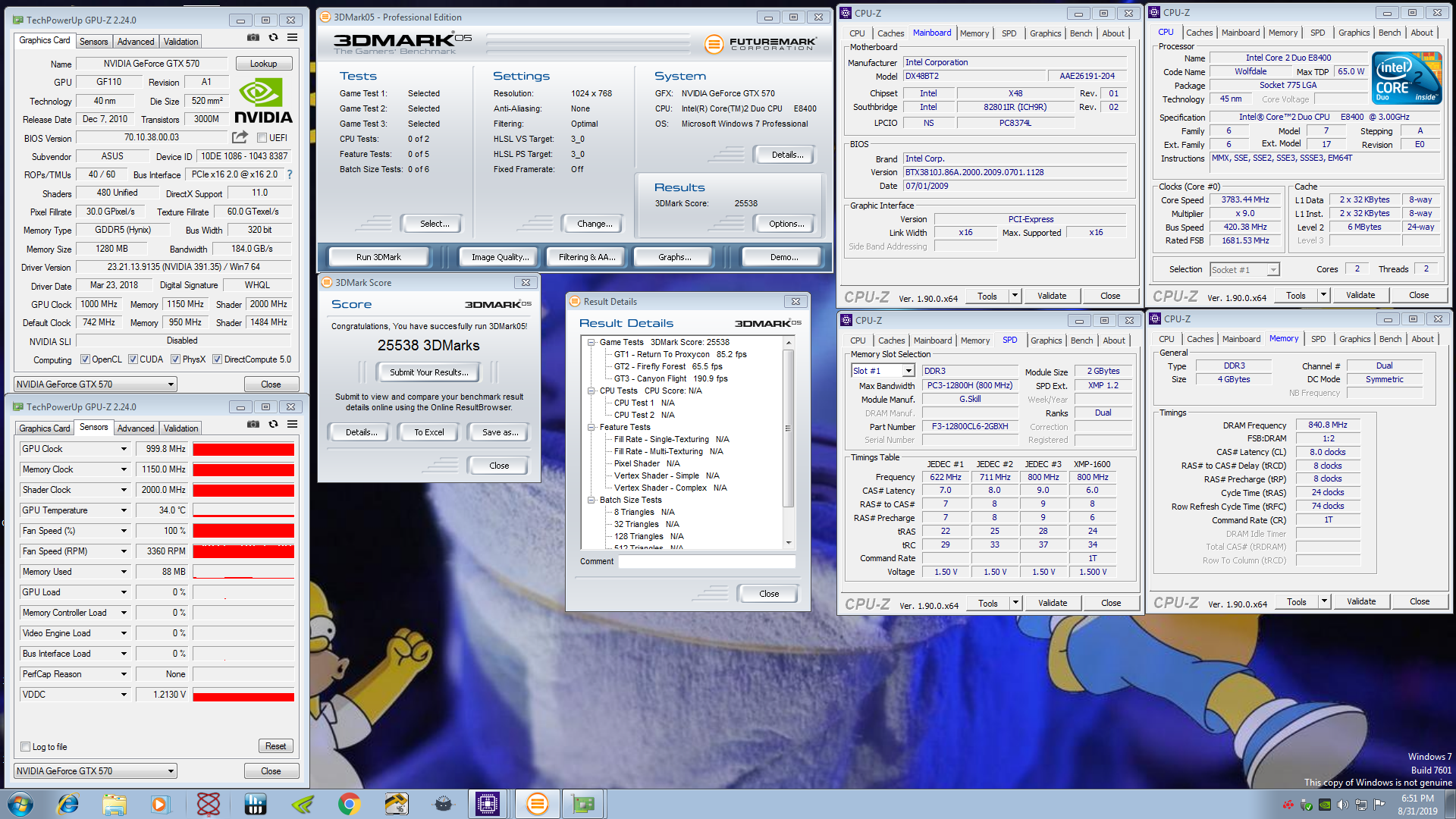
Task: Open GPU Temperature sensor dropdown
Action: (x=124, y=510)
